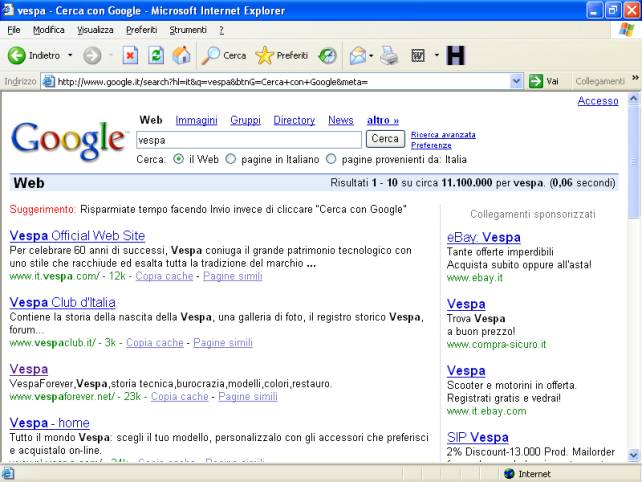Click the Cerca magnifier toolbar icon
Image resolution: width=642 pixels, height=482 pixels.
224,55
